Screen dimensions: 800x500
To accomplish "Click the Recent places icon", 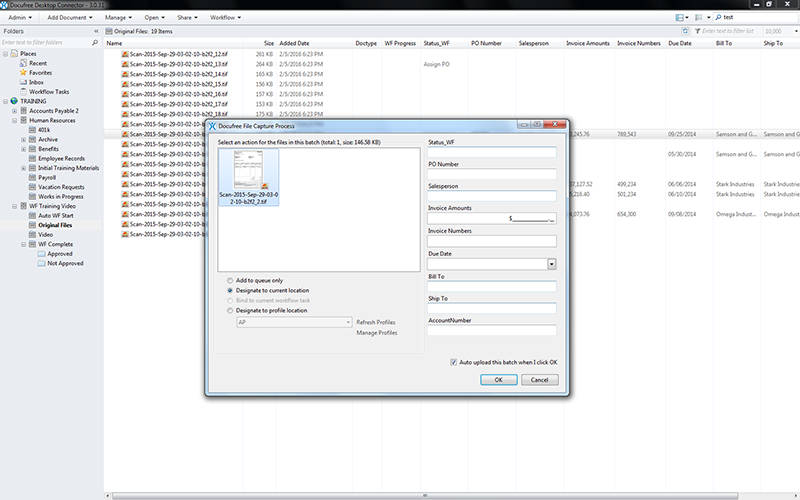I will [x=23, y=63].
